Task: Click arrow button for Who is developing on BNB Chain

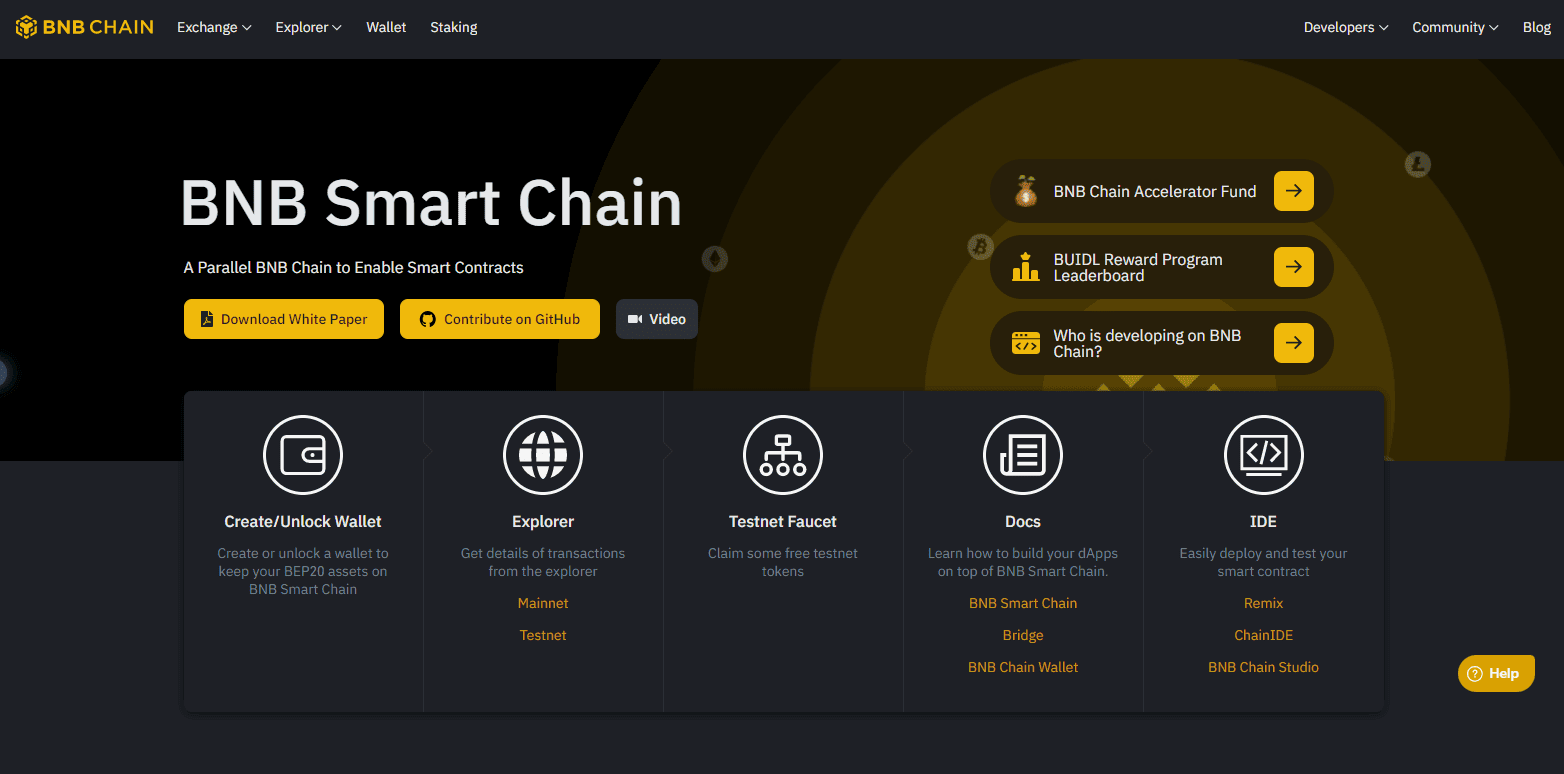Action: tap(1294, 343)
